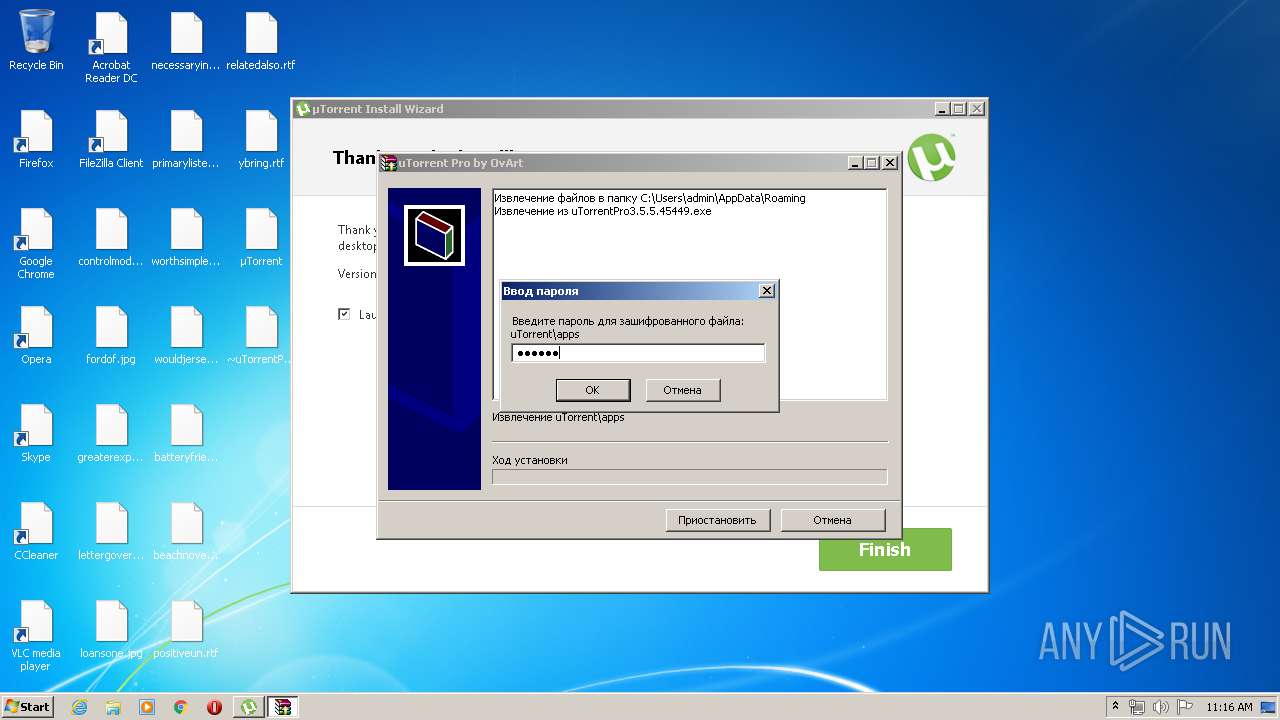Minimize the µTorrent Install Wizard window
1280x720 pixels.
pyautogui.click(x=943, y=109)
